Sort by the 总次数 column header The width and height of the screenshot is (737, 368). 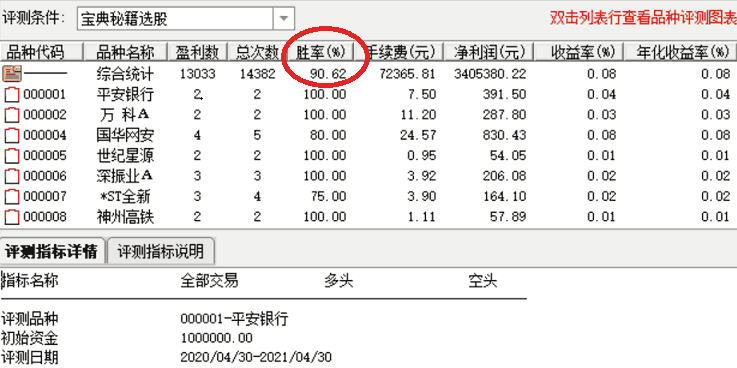click(x=257, y=52)
